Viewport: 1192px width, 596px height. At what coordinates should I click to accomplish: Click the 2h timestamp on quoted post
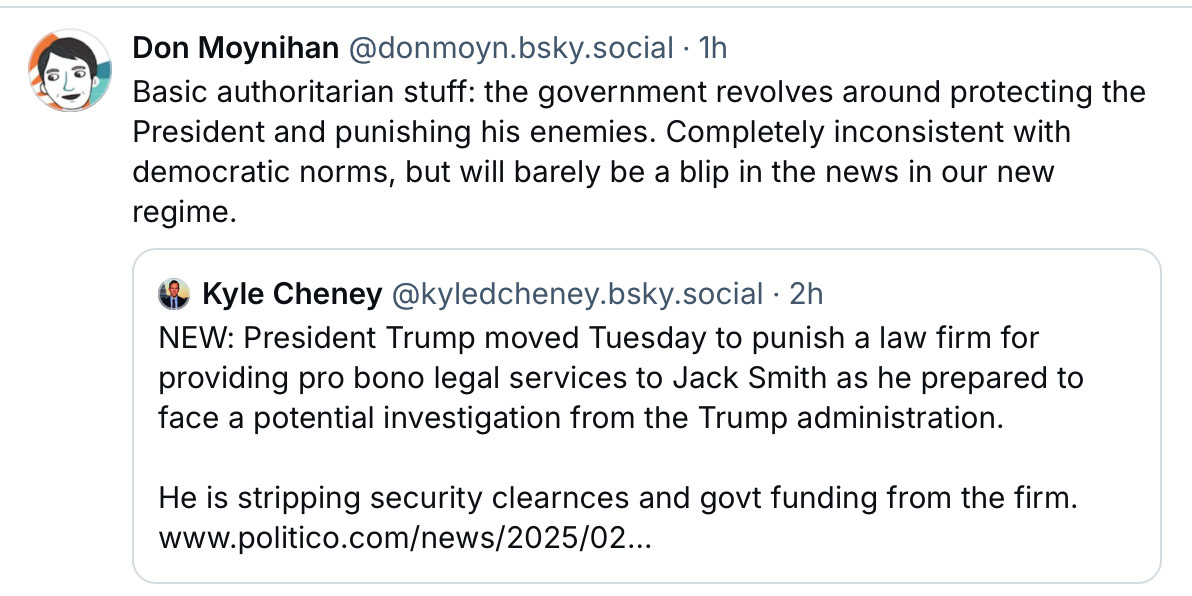click(x=805, y=294)
